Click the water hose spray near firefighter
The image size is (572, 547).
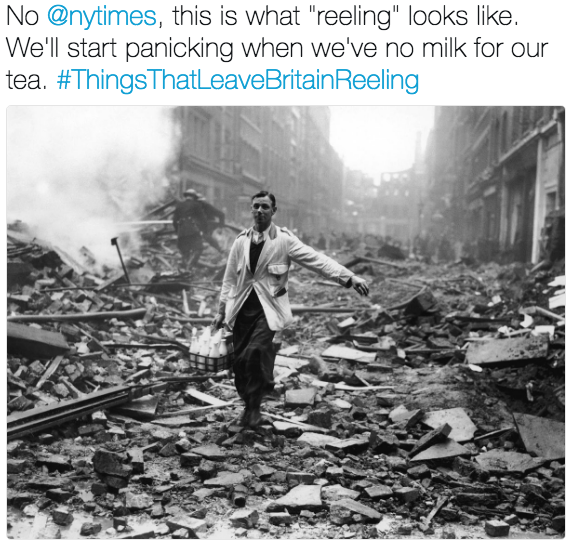coord(146,223)
